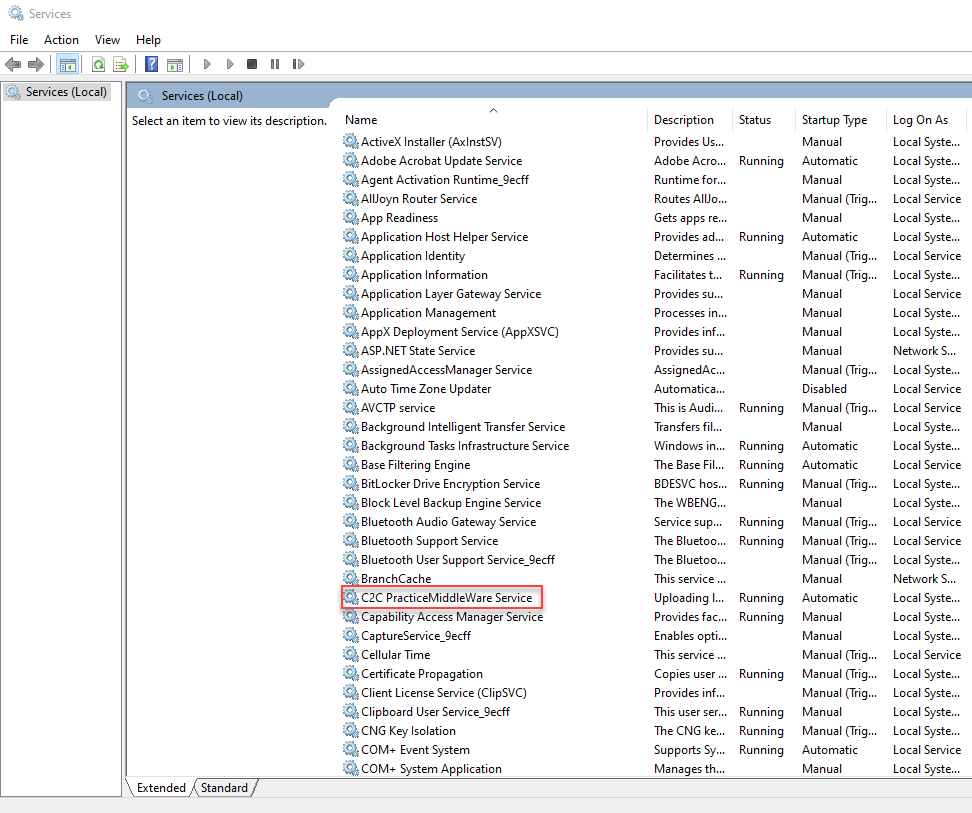Select Services (Local) in the console tree
Viewport: 972px width, 813px height.
point(66,92)
